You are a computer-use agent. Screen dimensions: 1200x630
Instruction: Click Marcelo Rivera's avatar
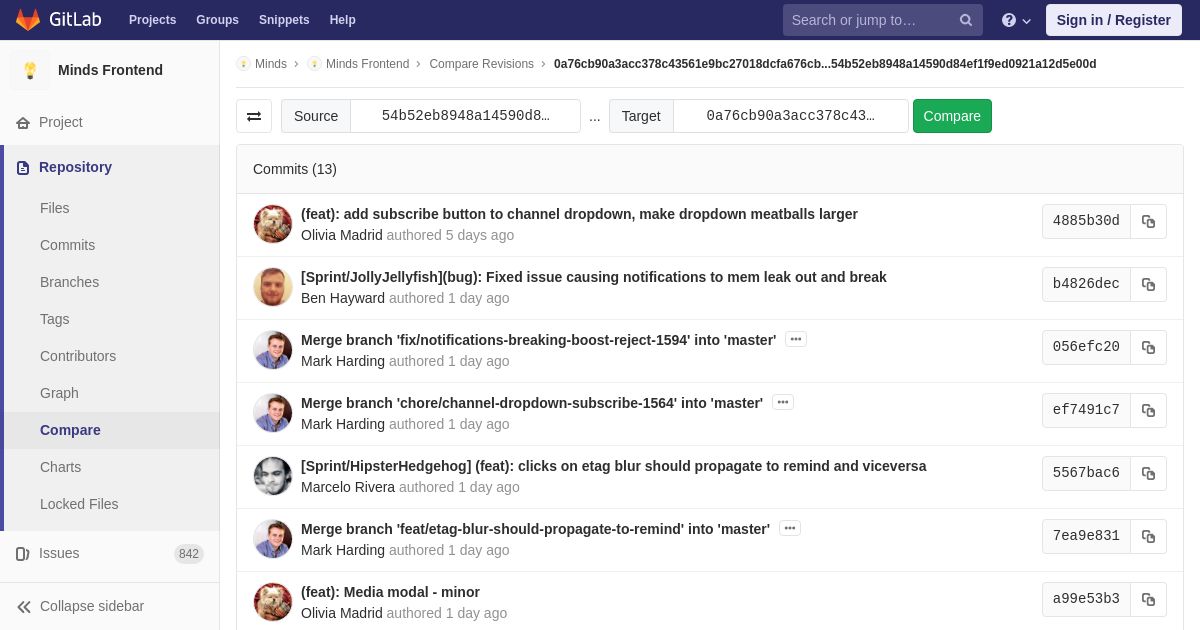(273, 476)
